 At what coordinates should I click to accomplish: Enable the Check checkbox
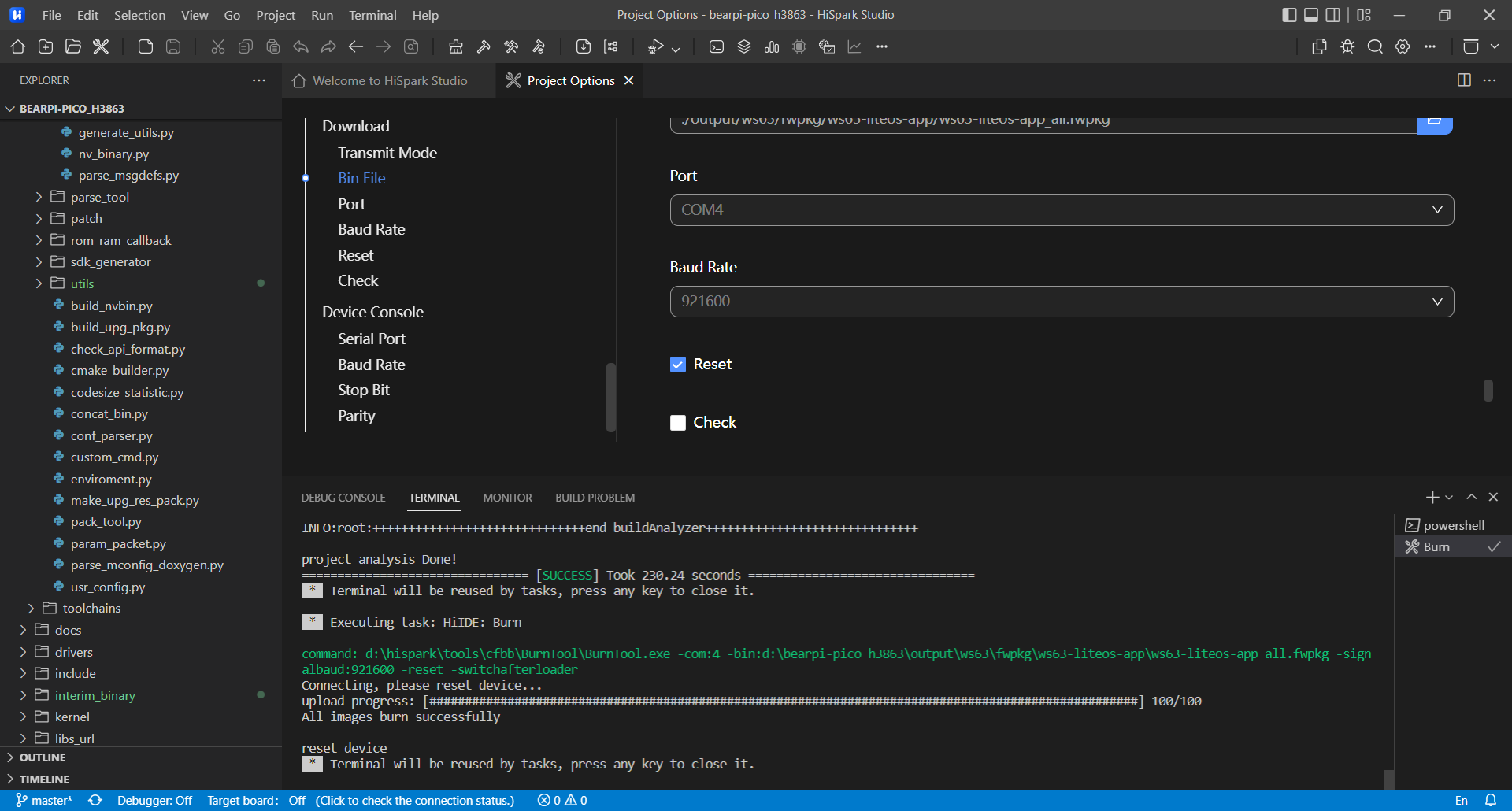678,423
